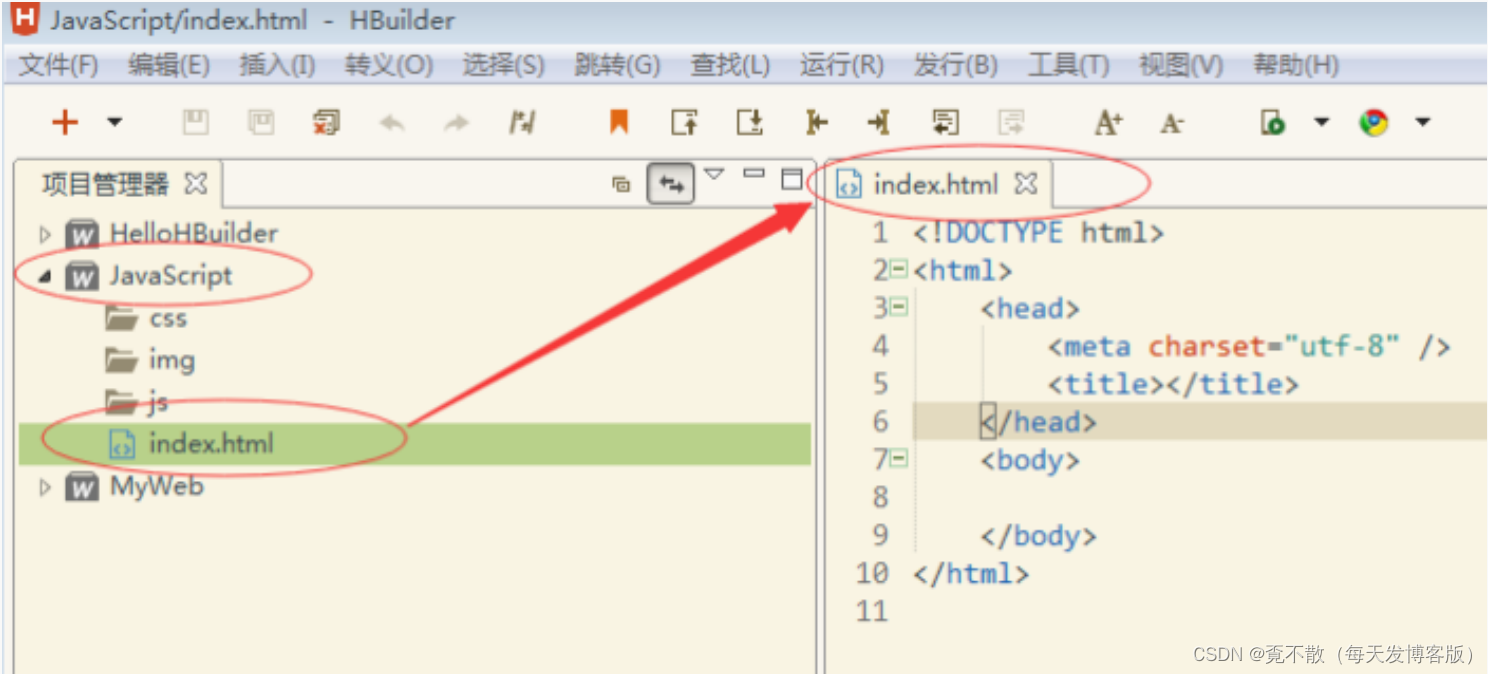
Task: Decrease editor font size with A- icon
Action: [x=1171, y=122]
